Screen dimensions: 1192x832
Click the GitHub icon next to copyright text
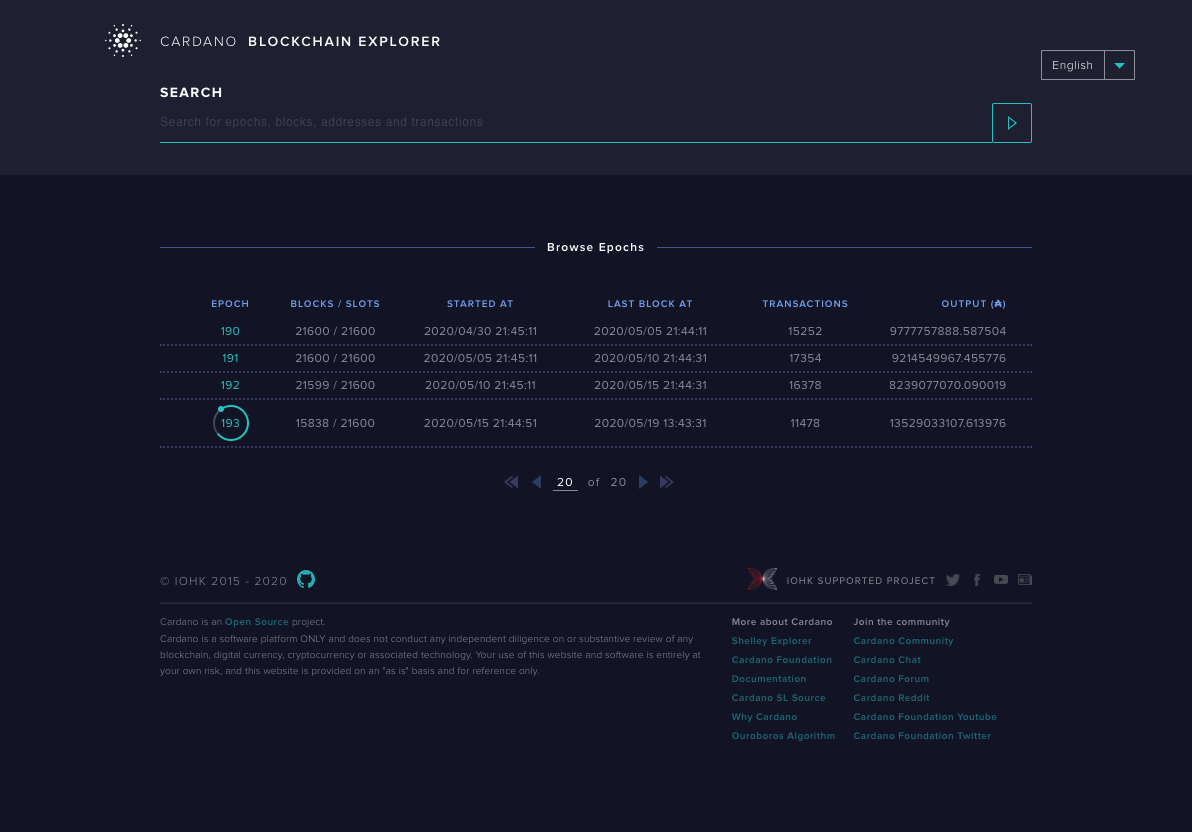[x=306, y=579]
